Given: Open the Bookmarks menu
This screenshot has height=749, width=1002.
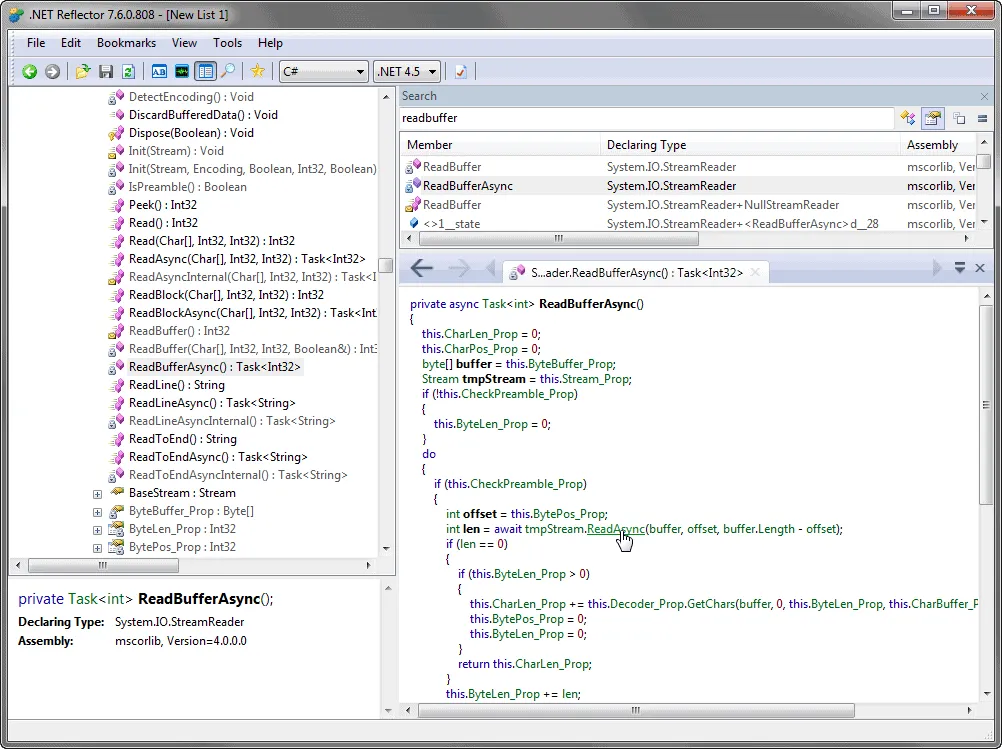Looking at the screenshot, I should (126, 42).
